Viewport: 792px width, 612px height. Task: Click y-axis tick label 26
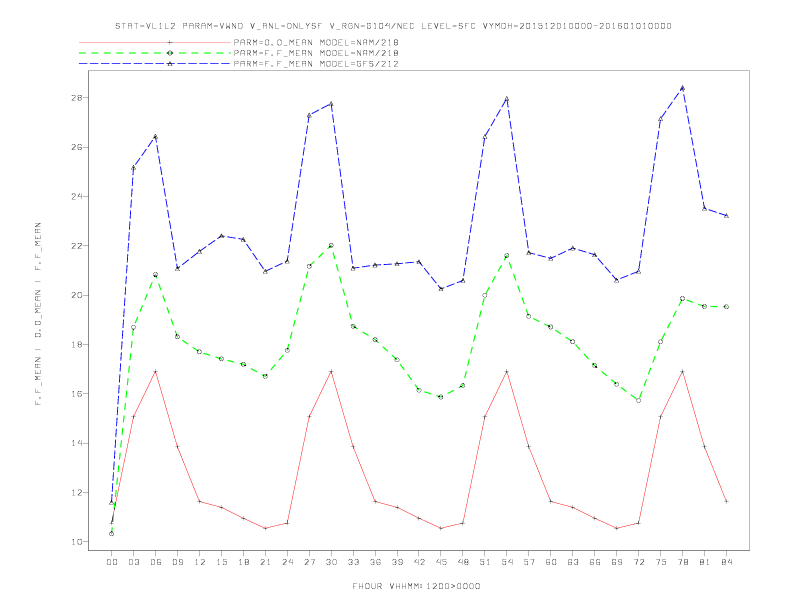point(77,147)
